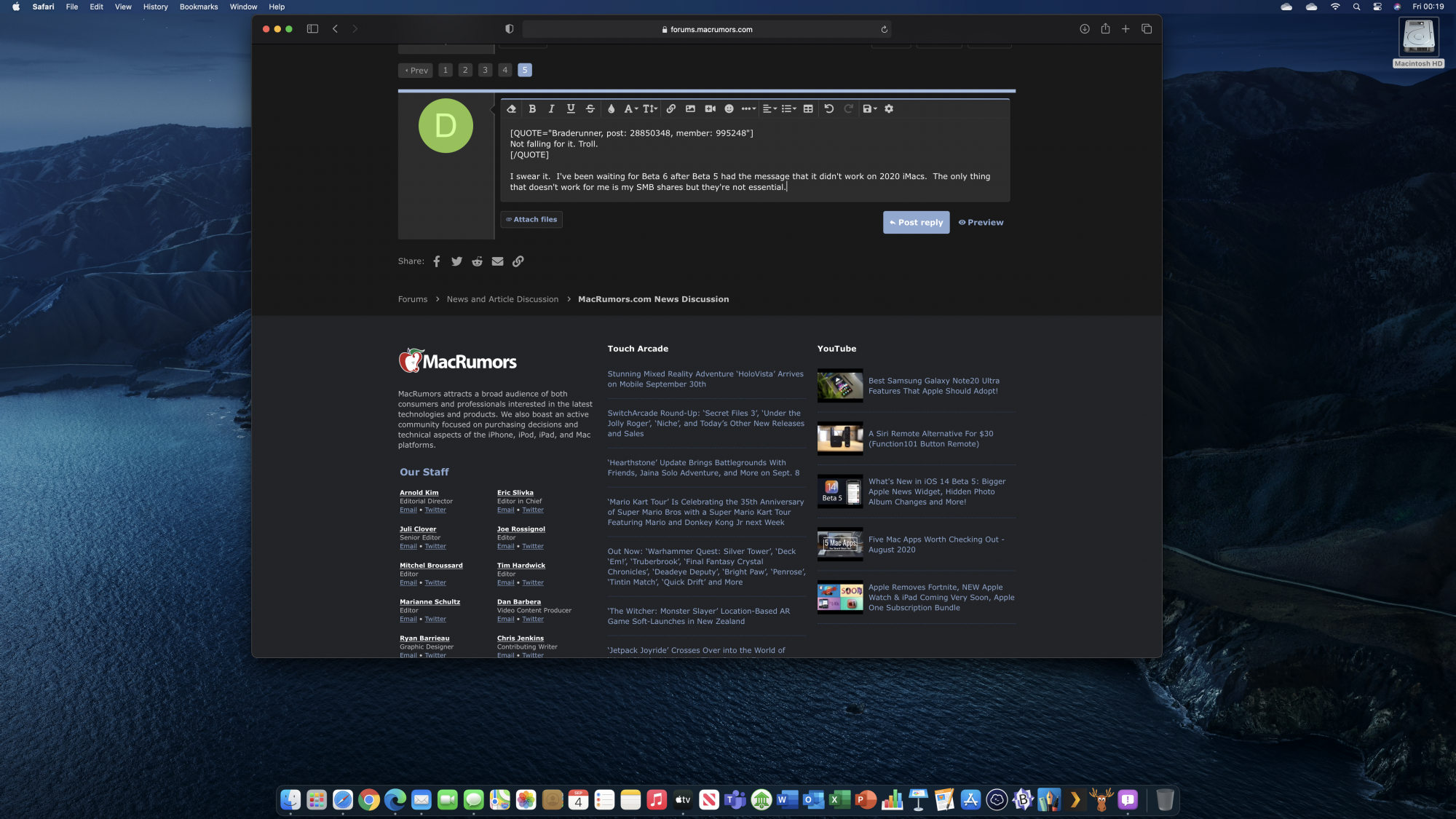The width and height of the screenshot is (1456, 819).
Task: Click the redo icon in editor
Action: coord(848,109)
